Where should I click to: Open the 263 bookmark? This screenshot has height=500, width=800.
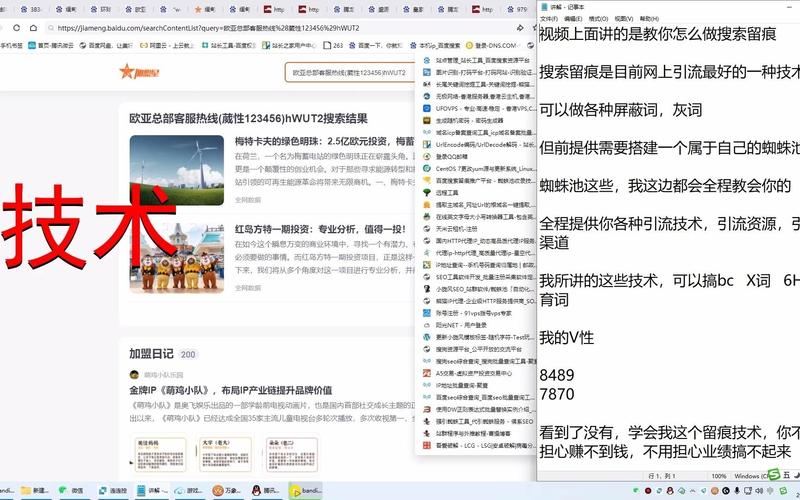coord(333,45)
